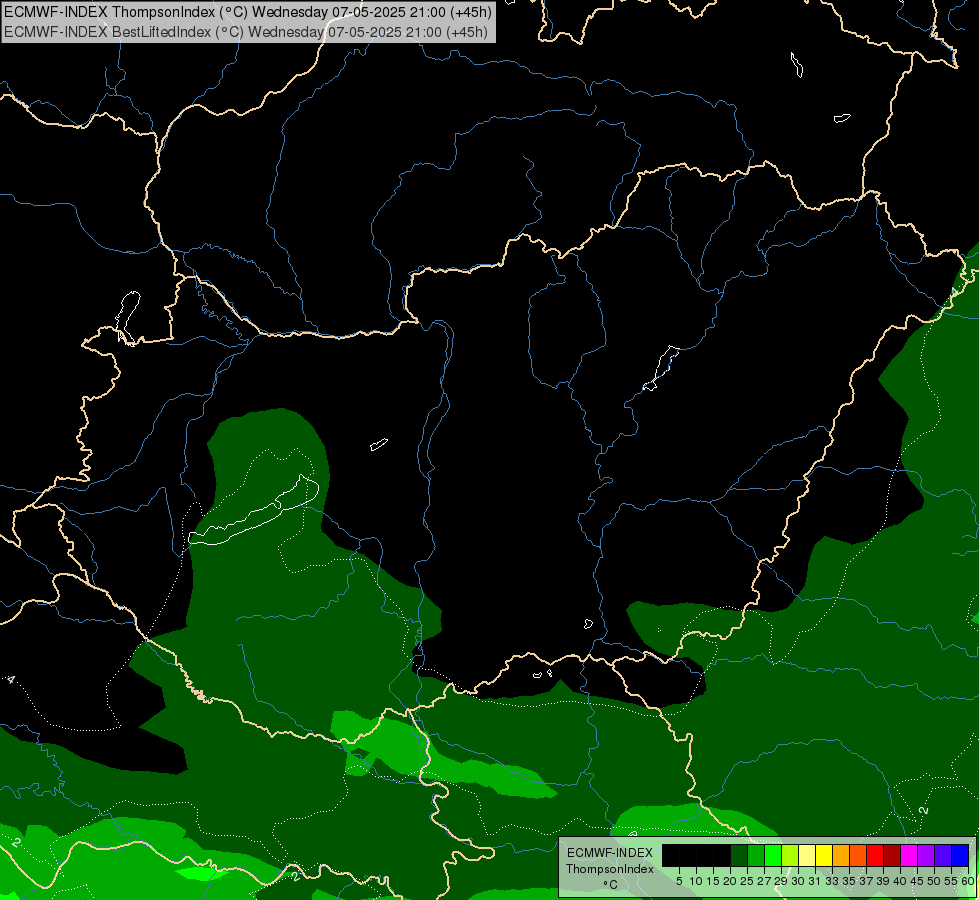Click the legend tick value 20

(x=730, y=881)
